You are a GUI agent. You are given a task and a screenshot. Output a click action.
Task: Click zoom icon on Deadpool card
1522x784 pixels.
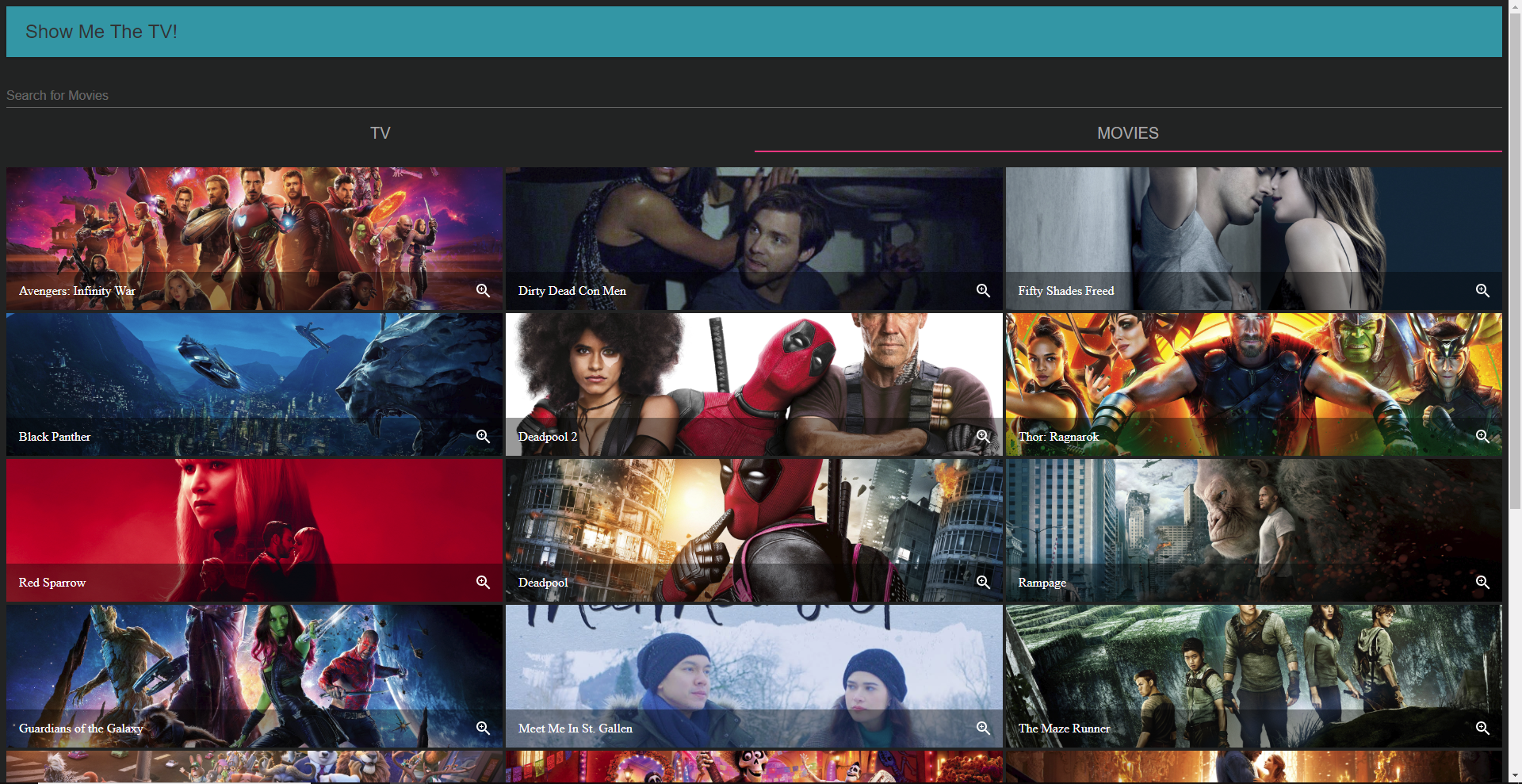click(983, 583)
